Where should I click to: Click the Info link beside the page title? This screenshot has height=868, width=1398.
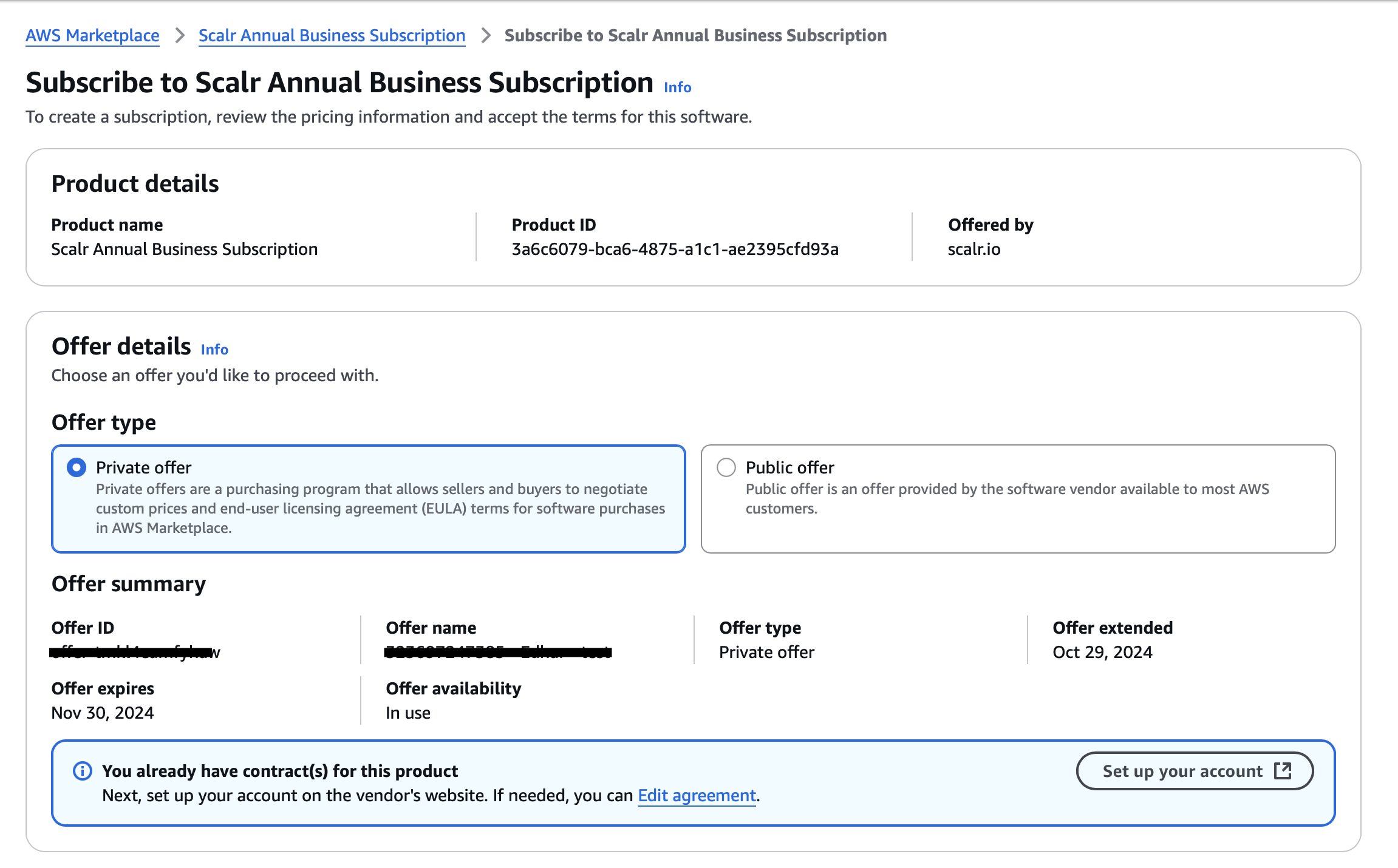(677, 87)
